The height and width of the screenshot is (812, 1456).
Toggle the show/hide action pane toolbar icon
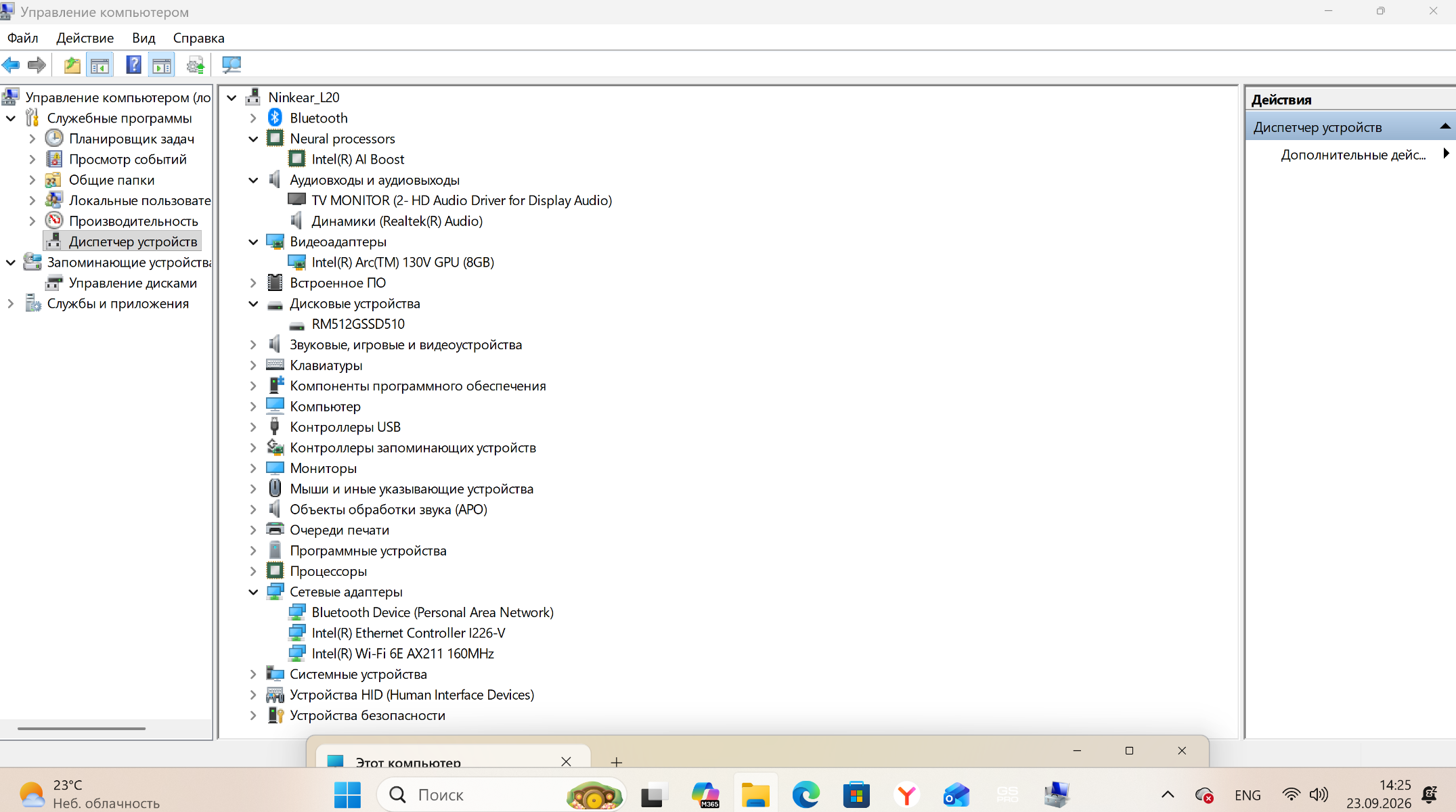pyautogui.click(x=162, y=65)
